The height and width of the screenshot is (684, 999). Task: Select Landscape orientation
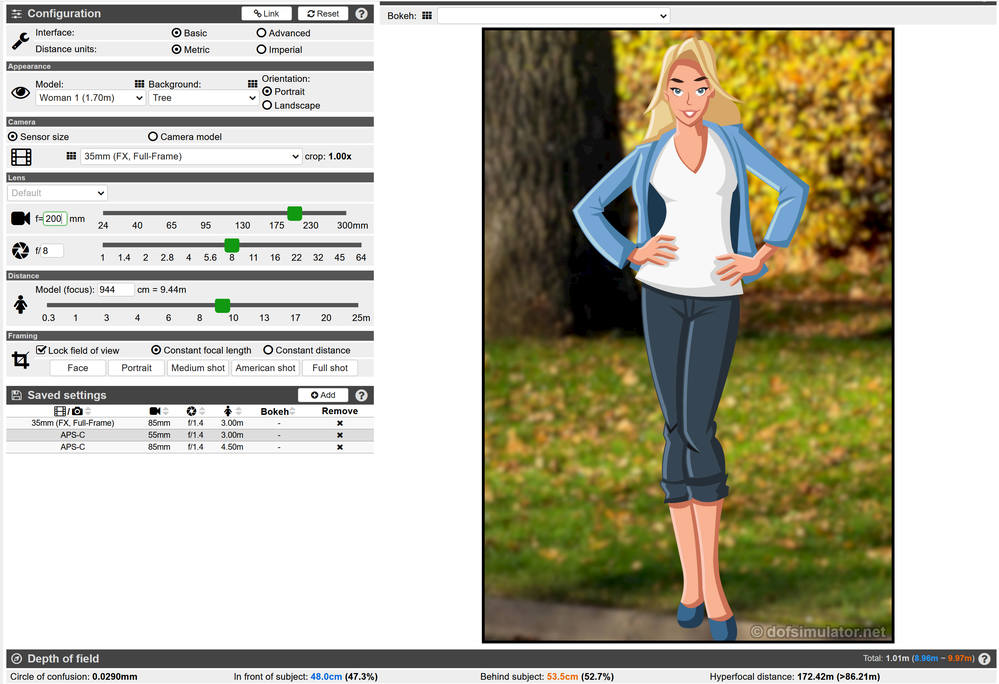coord(267,105)
